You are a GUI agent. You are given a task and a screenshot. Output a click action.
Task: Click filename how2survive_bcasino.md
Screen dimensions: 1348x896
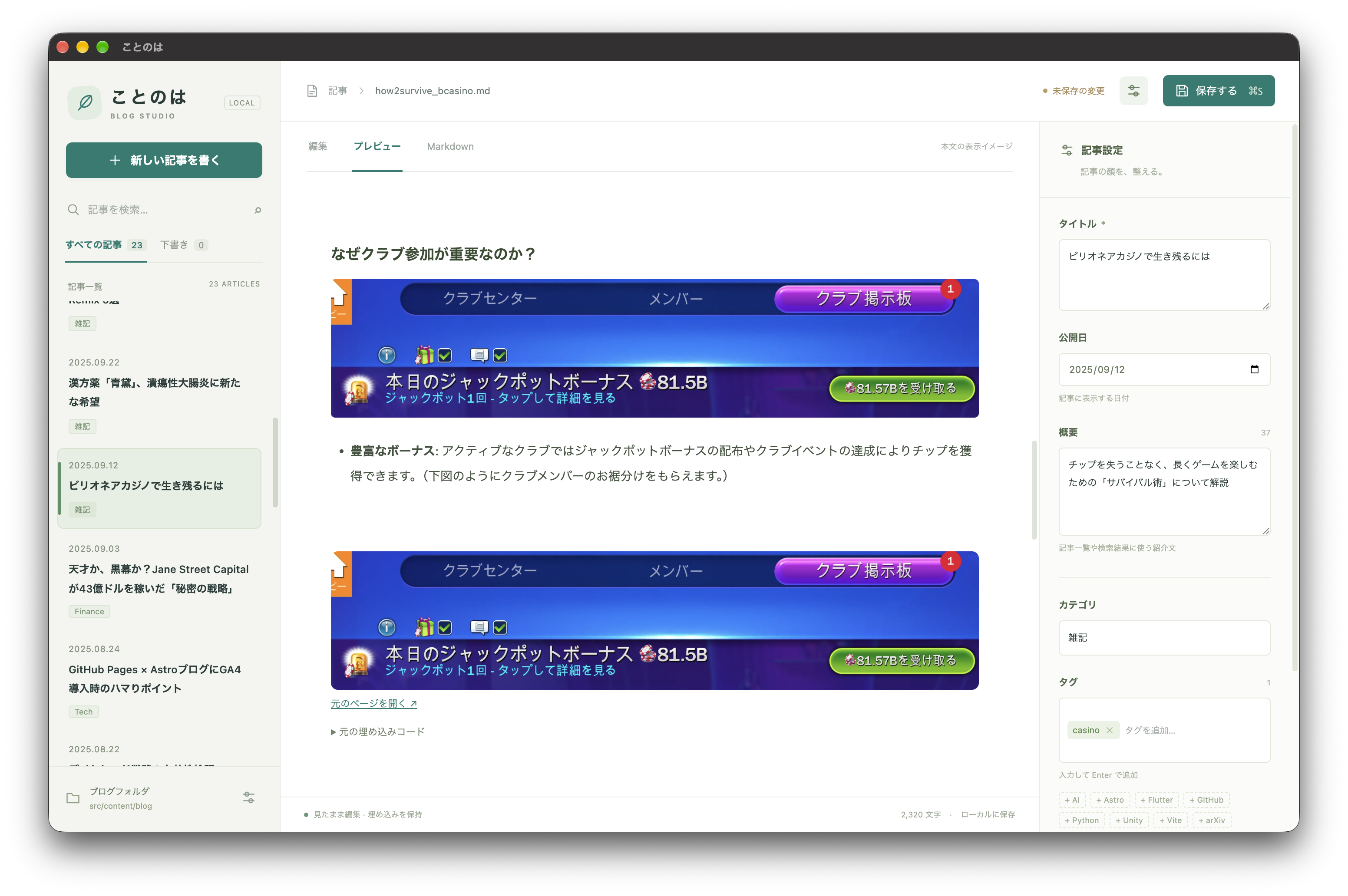(432, 91)
